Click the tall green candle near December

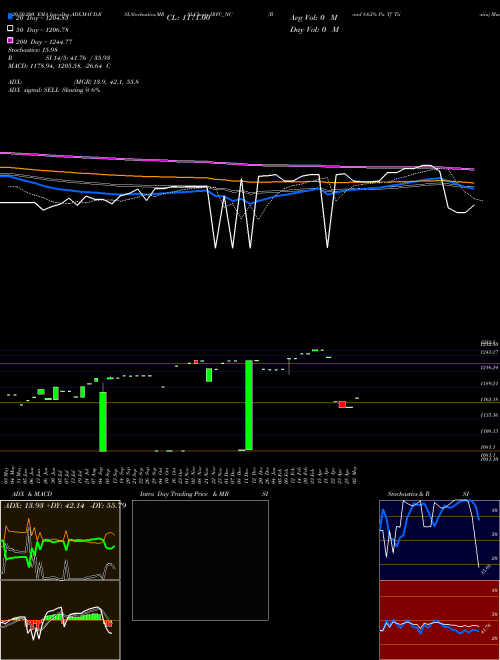pyautogui.click(x=249, y=405)
